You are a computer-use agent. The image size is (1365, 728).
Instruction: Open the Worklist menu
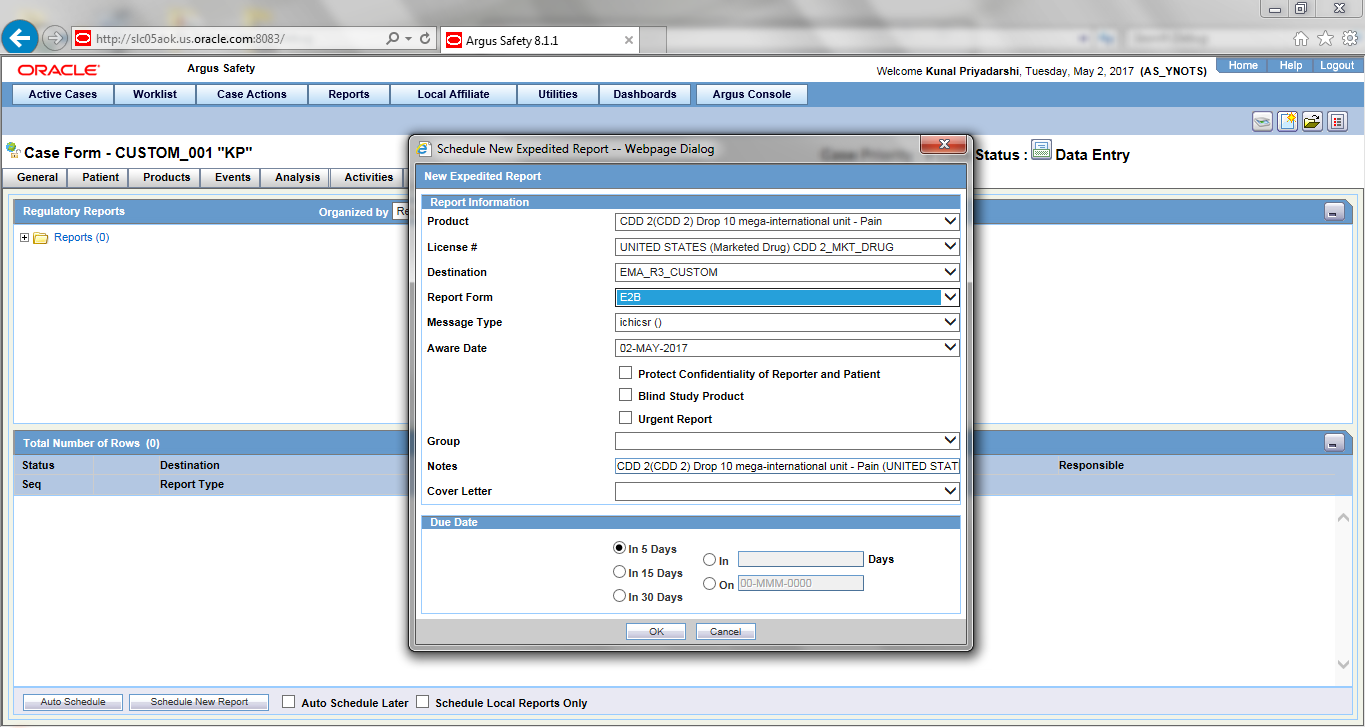pyautogui.click(x=155, y=94)
